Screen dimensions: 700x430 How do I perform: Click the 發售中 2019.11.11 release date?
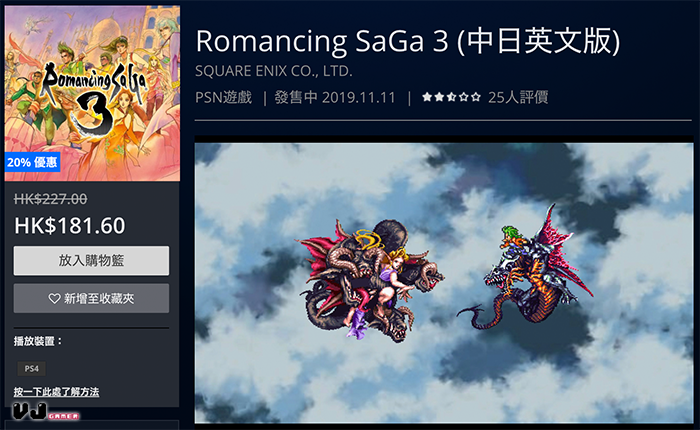click(x=335, y=97)
